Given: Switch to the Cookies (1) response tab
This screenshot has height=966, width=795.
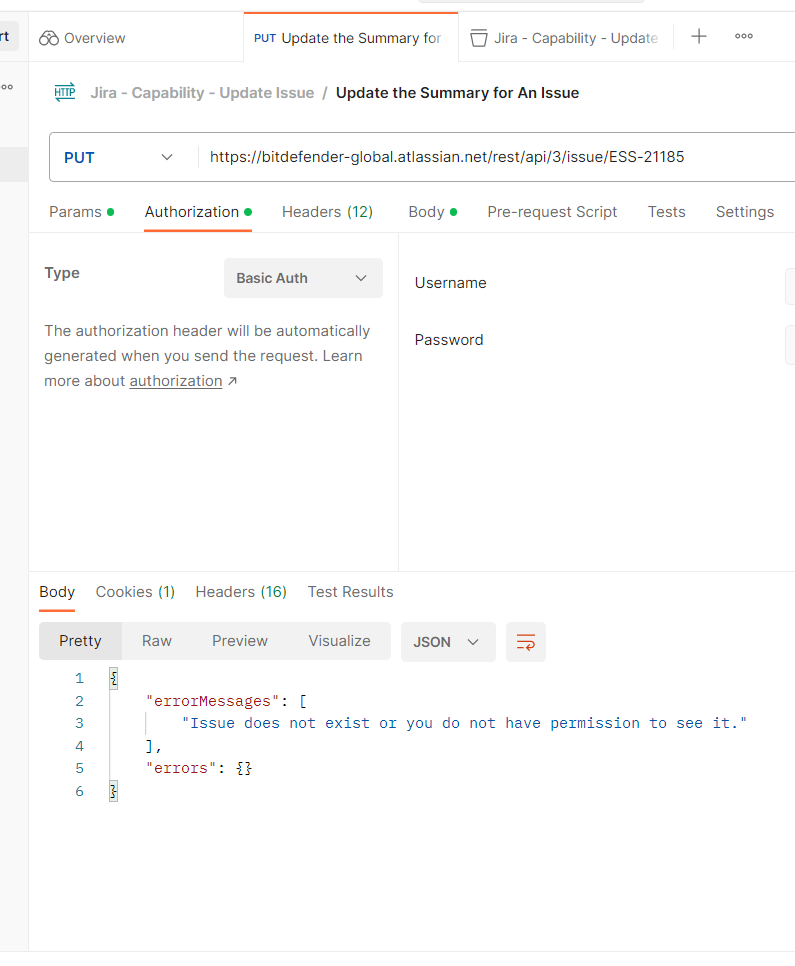Looking at the screenshot, I should click(135, 592).
